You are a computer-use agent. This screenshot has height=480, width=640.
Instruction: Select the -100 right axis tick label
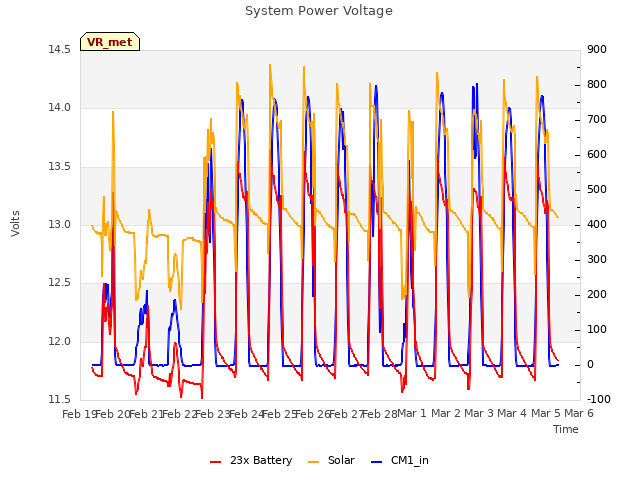(x=599, y=399)
